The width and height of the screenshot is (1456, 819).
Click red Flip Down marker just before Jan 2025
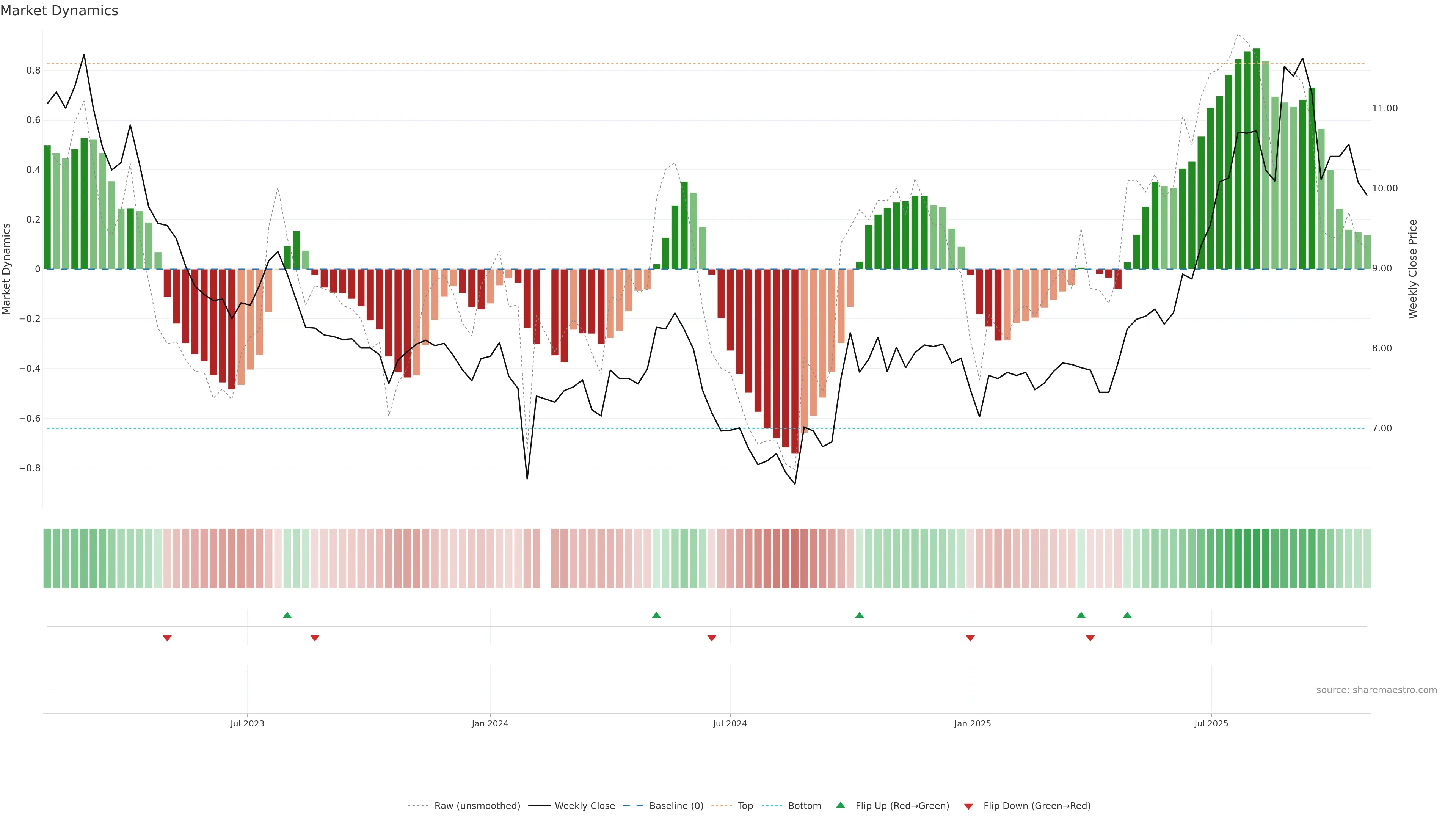tap(971, 638)
